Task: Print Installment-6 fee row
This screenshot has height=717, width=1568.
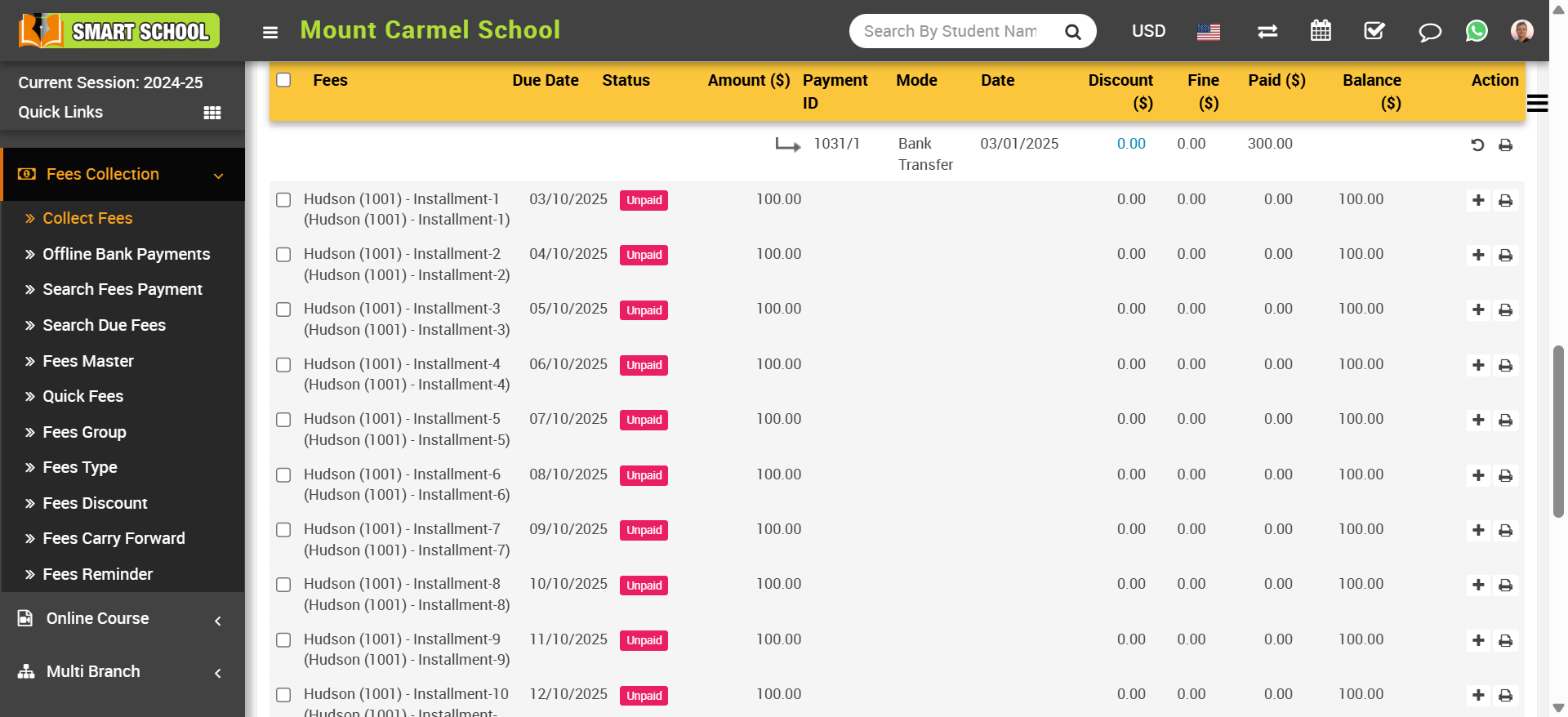Action: point(1506,475)
